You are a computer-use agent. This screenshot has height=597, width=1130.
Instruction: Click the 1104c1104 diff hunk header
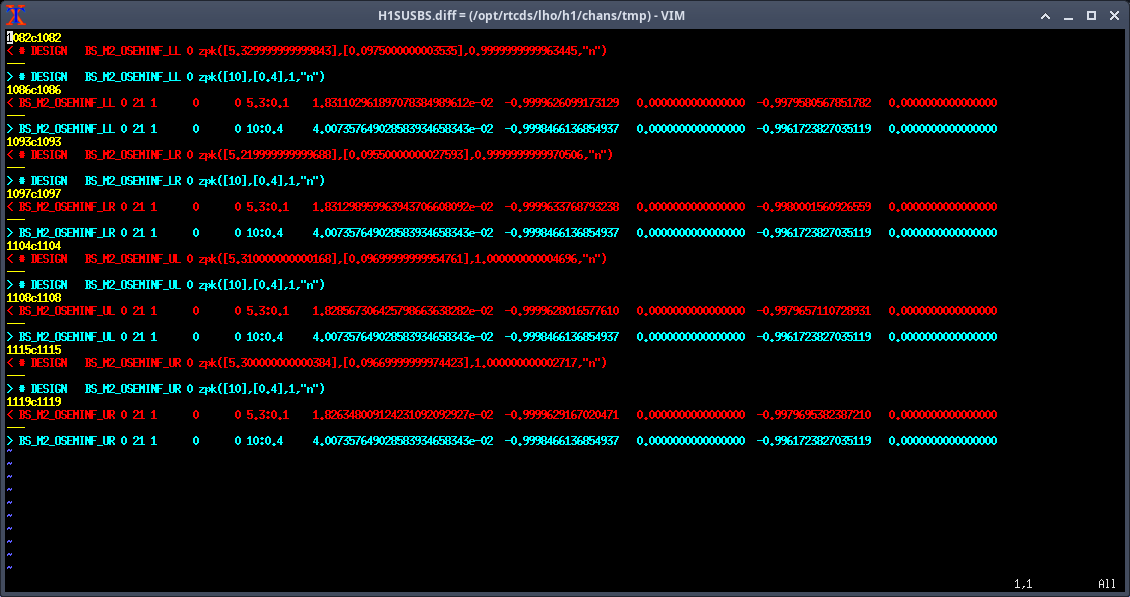coord(34,246)
